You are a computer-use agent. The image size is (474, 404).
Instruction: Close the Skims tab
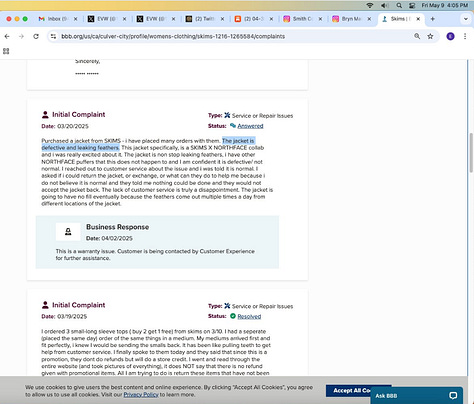(418, 19)
